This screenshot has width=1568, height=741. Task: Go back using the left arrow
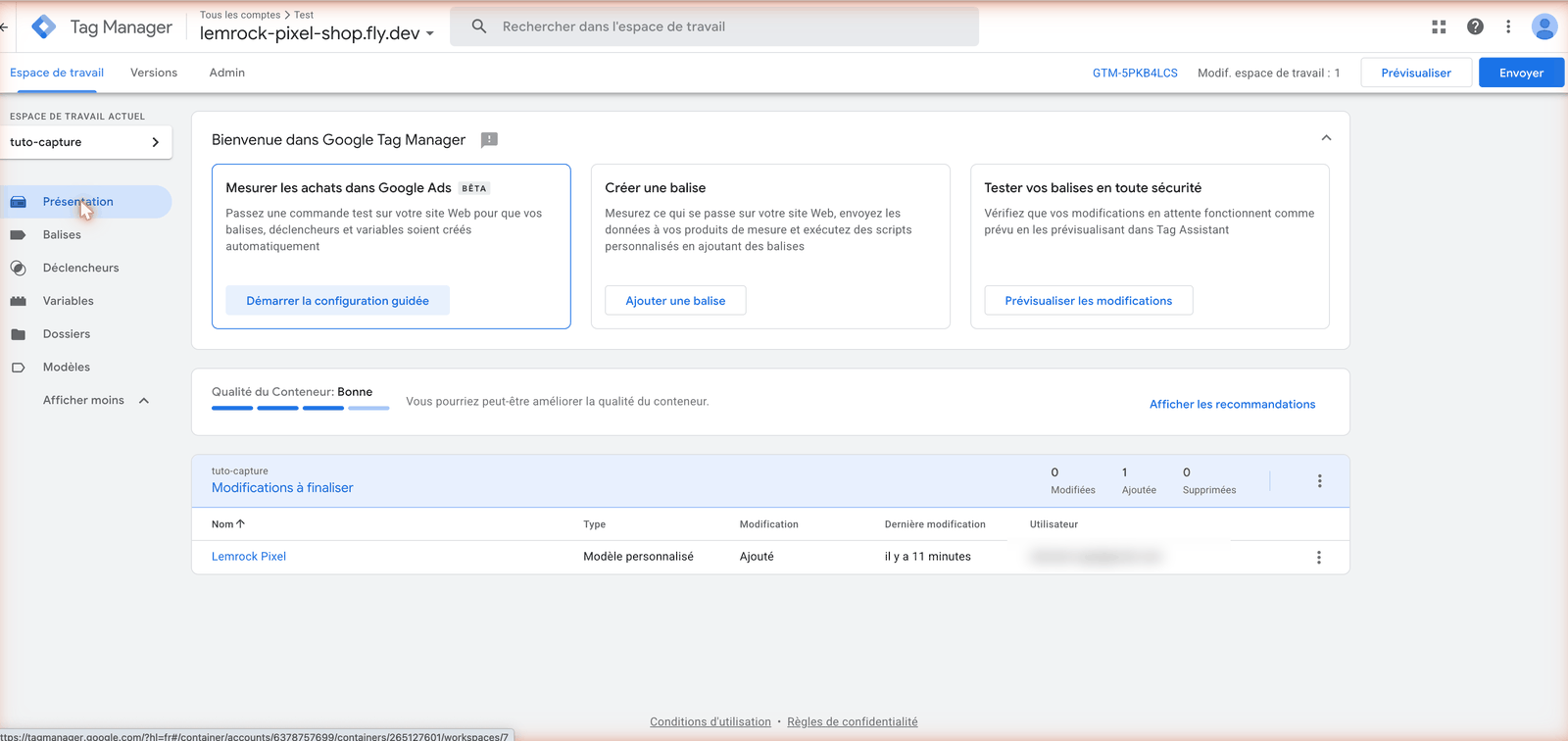click(4, 26)
